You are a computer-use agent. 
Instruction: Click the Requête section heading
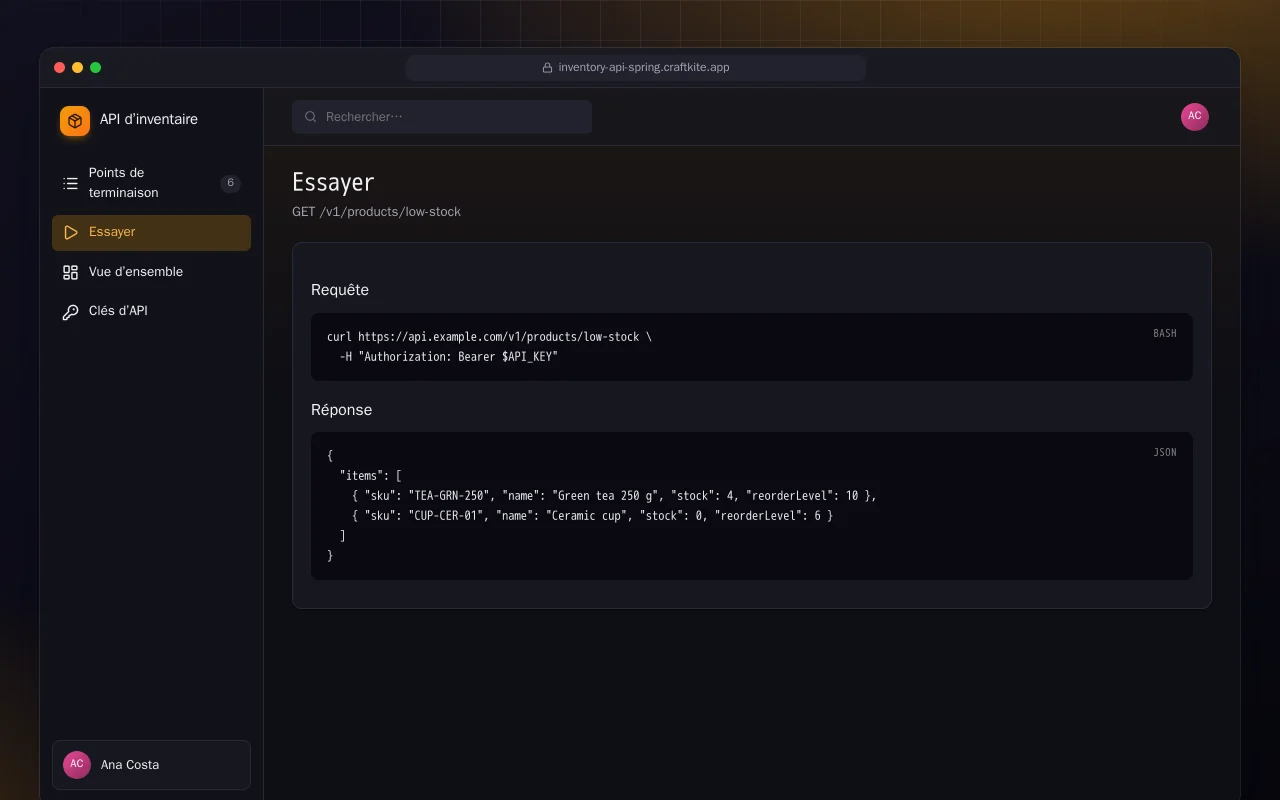340,290
